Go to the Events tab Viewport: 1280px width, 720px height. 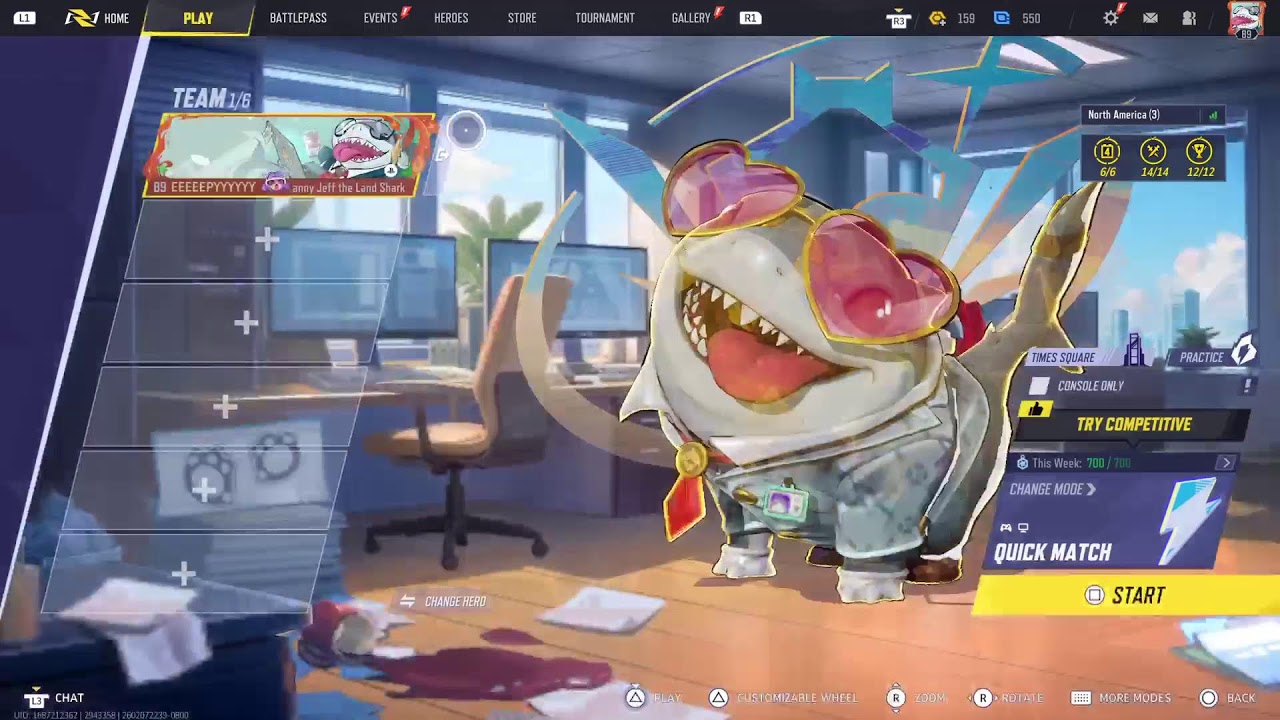[x=381, y=18]
